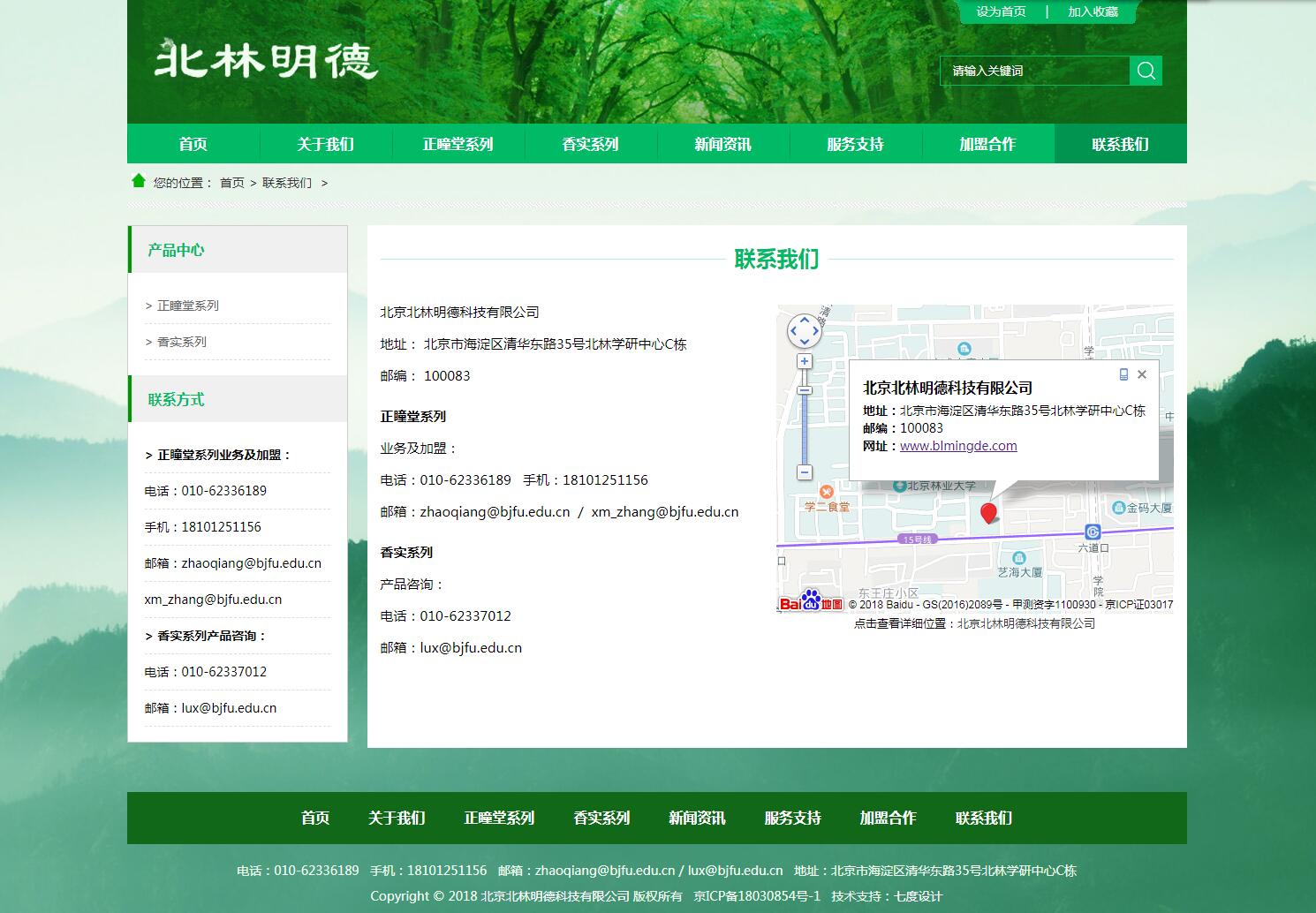Click the 学二食堂 restaurant map icon

point(826,492)
